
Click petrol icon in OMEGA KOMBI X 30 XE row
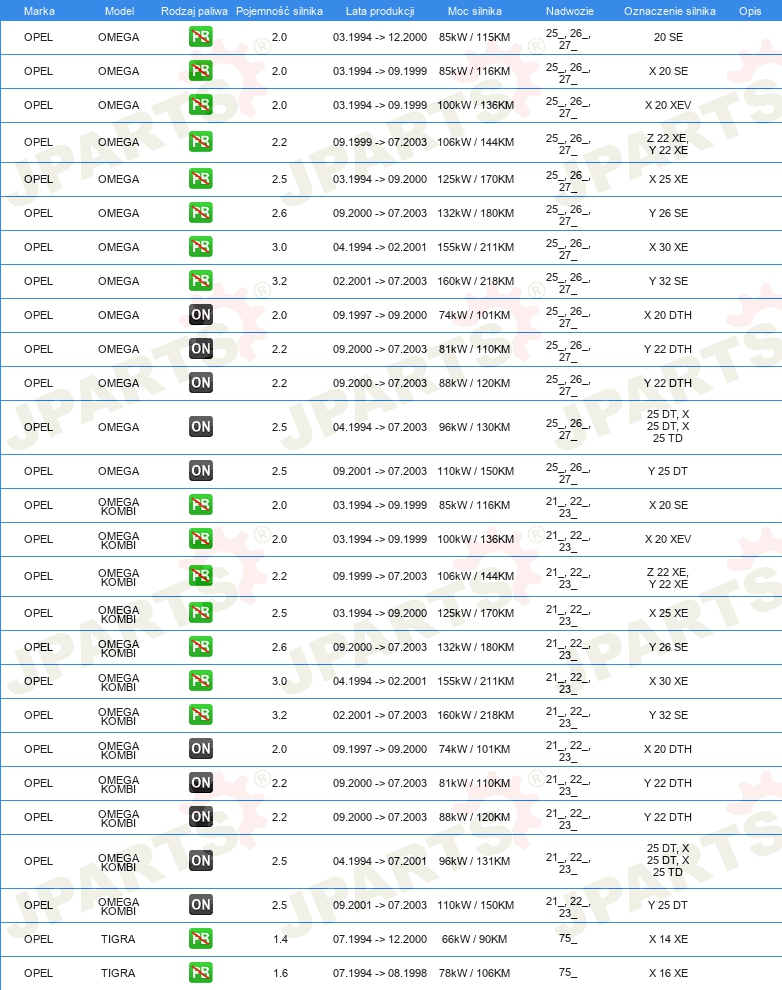[x=201, y=681]
